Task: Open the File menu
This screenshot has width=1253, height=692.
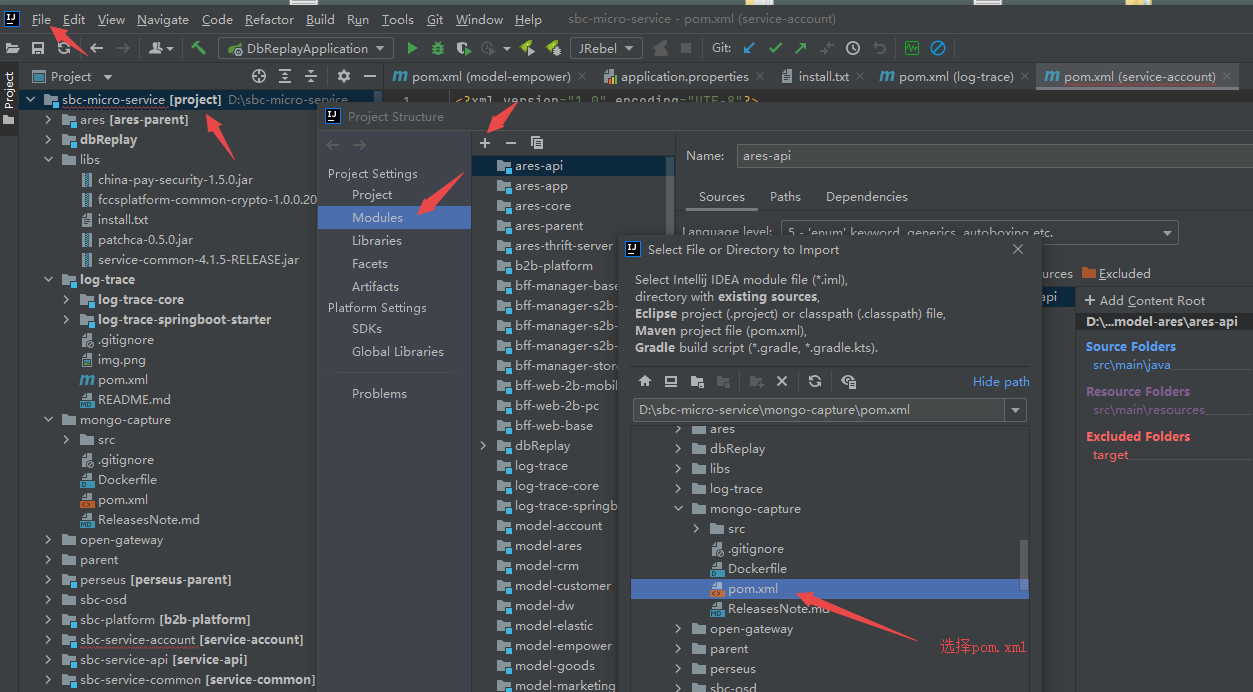Action: 41,19
